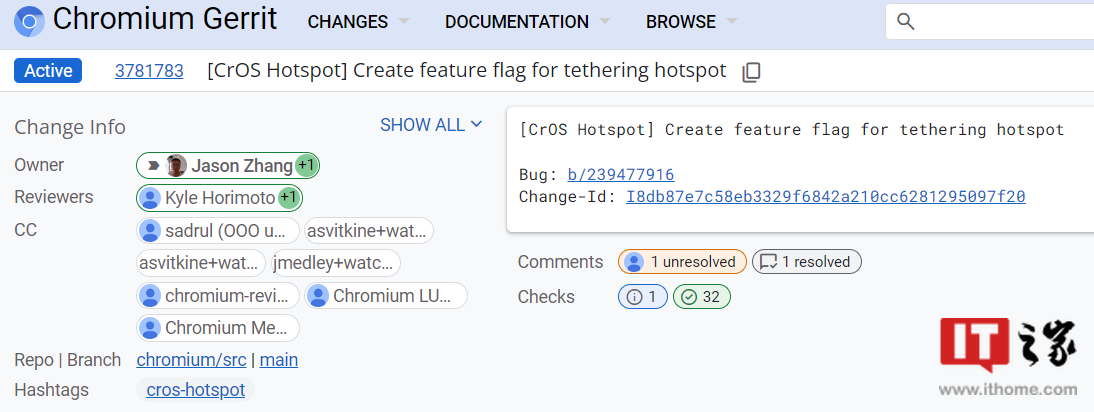The image size is (1094, 412).
Task: Open the info checks chip showing 1
Action: [643, 297]
